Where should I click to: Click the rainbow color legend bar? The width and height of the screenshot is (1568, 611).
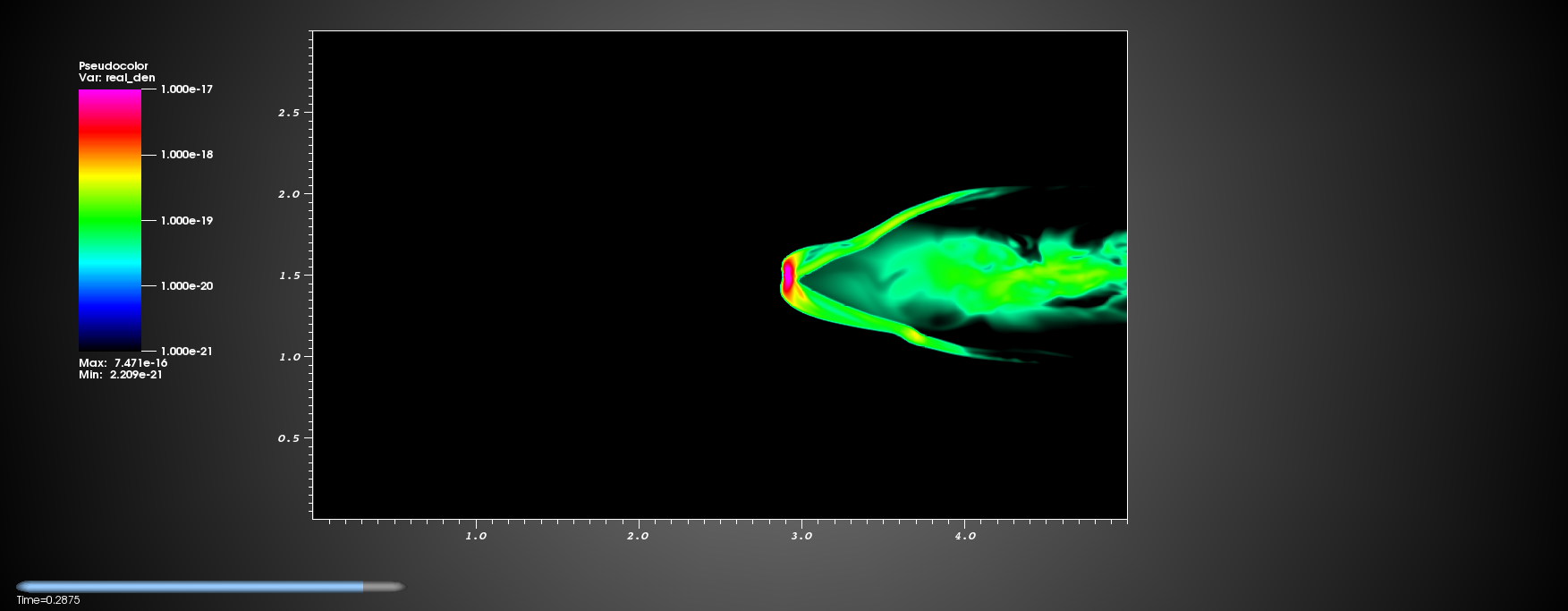(x=110, y=220)
